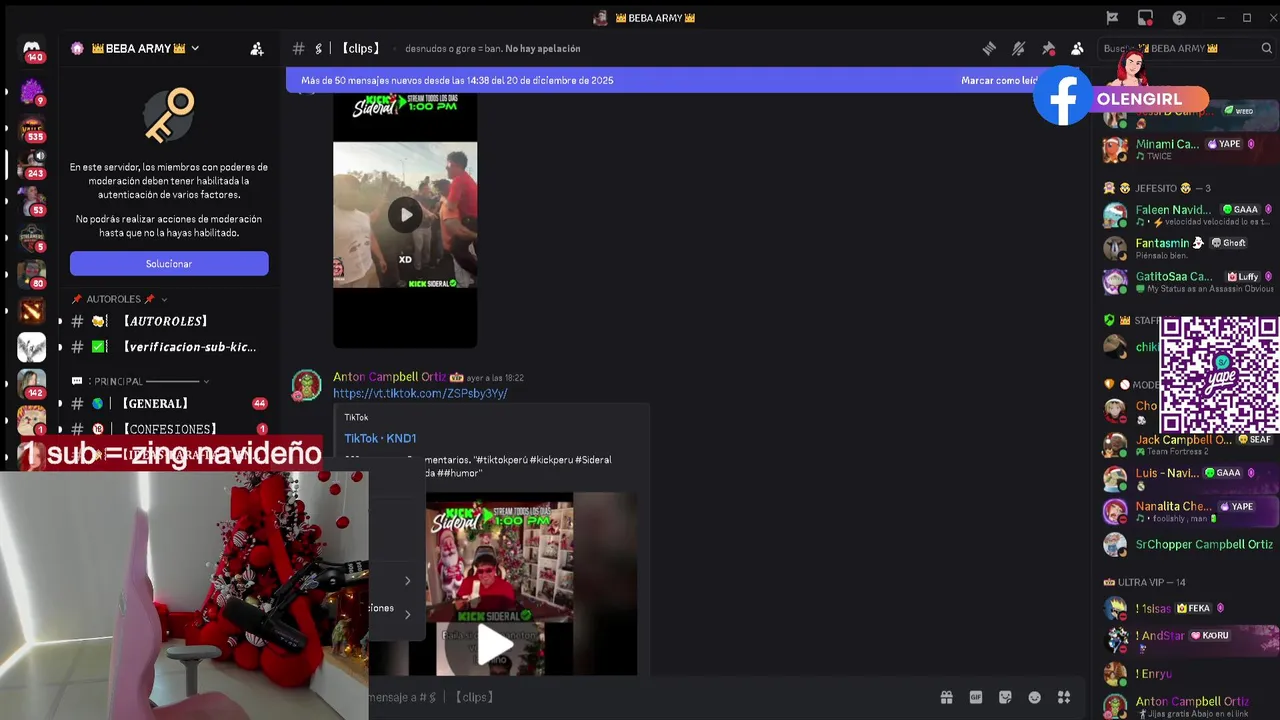The width and height of the screenshot is (1280, 720).
Task: Click the FEKA tag beside 1sisas
Action: click(1195, 608)
